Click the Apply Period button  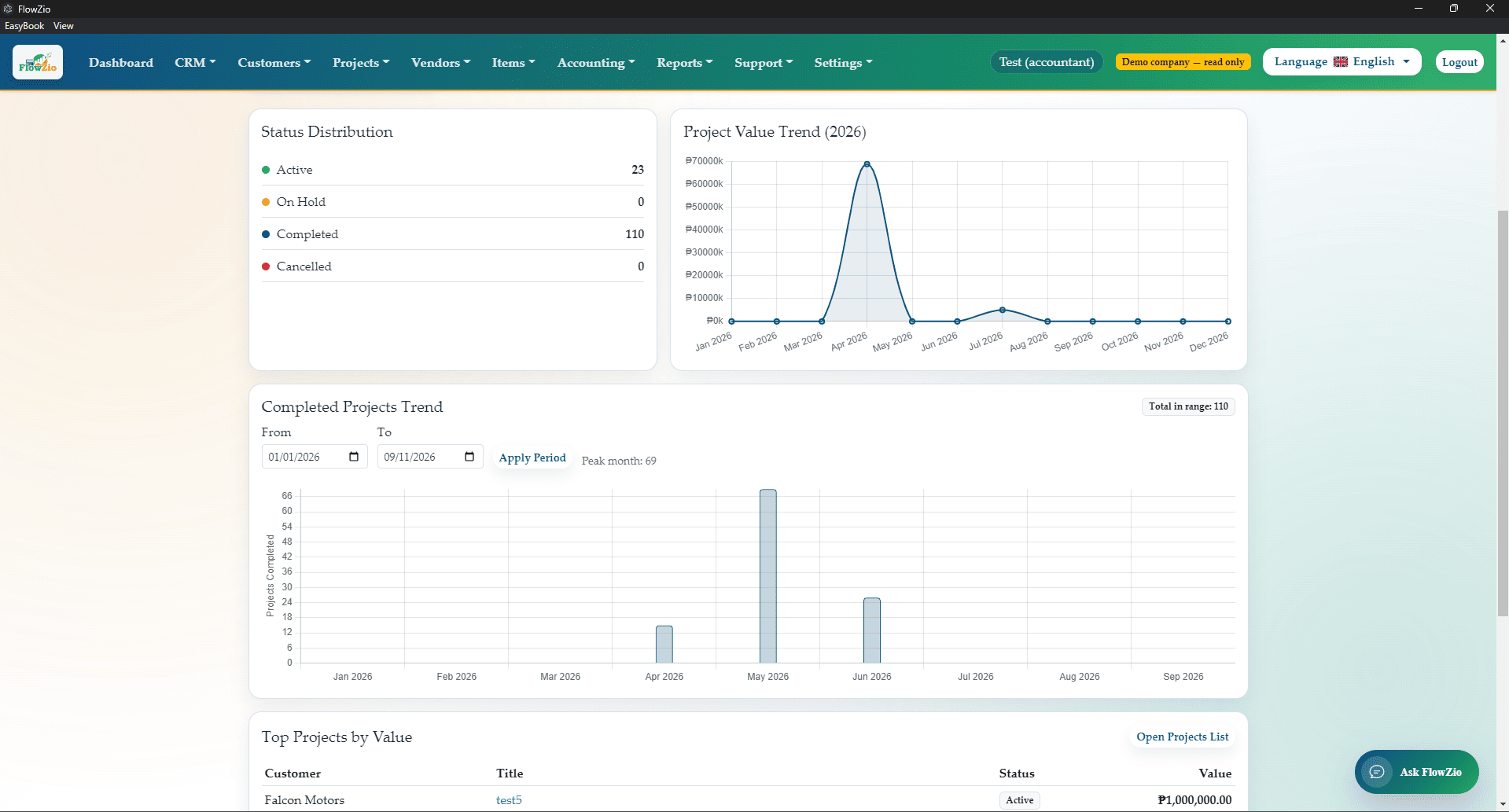click(532, 457)
